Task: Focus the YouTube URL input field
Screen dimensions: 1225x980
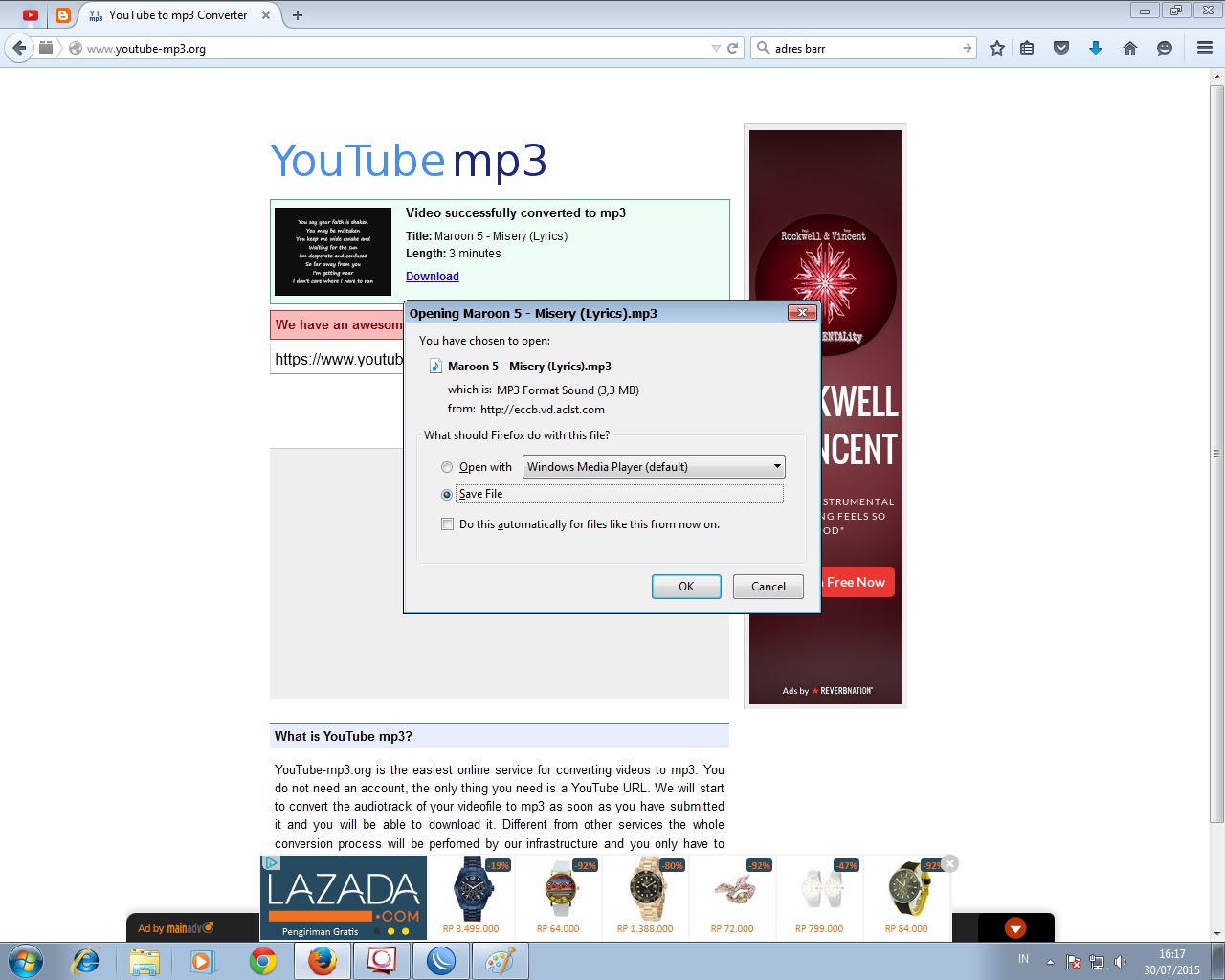Action: click(337, 360)
